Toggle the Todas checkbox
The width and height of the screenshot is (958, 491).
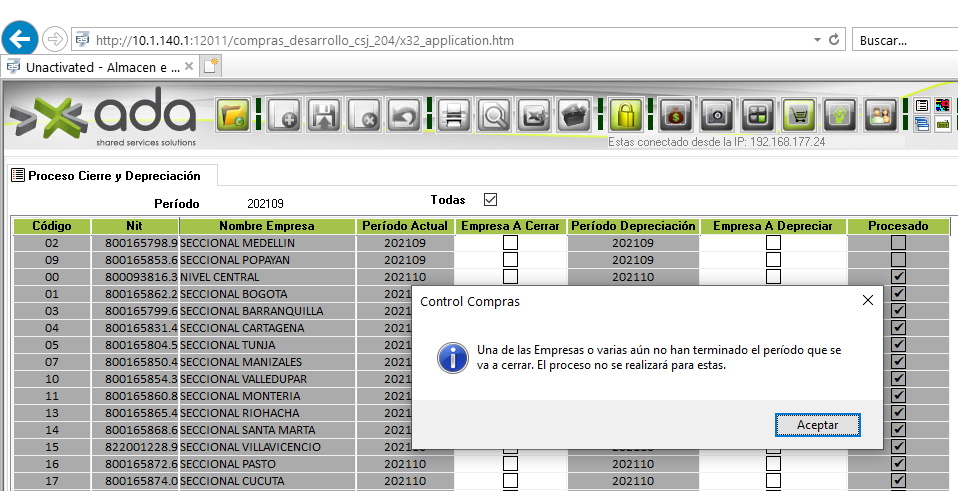point(490,200)
